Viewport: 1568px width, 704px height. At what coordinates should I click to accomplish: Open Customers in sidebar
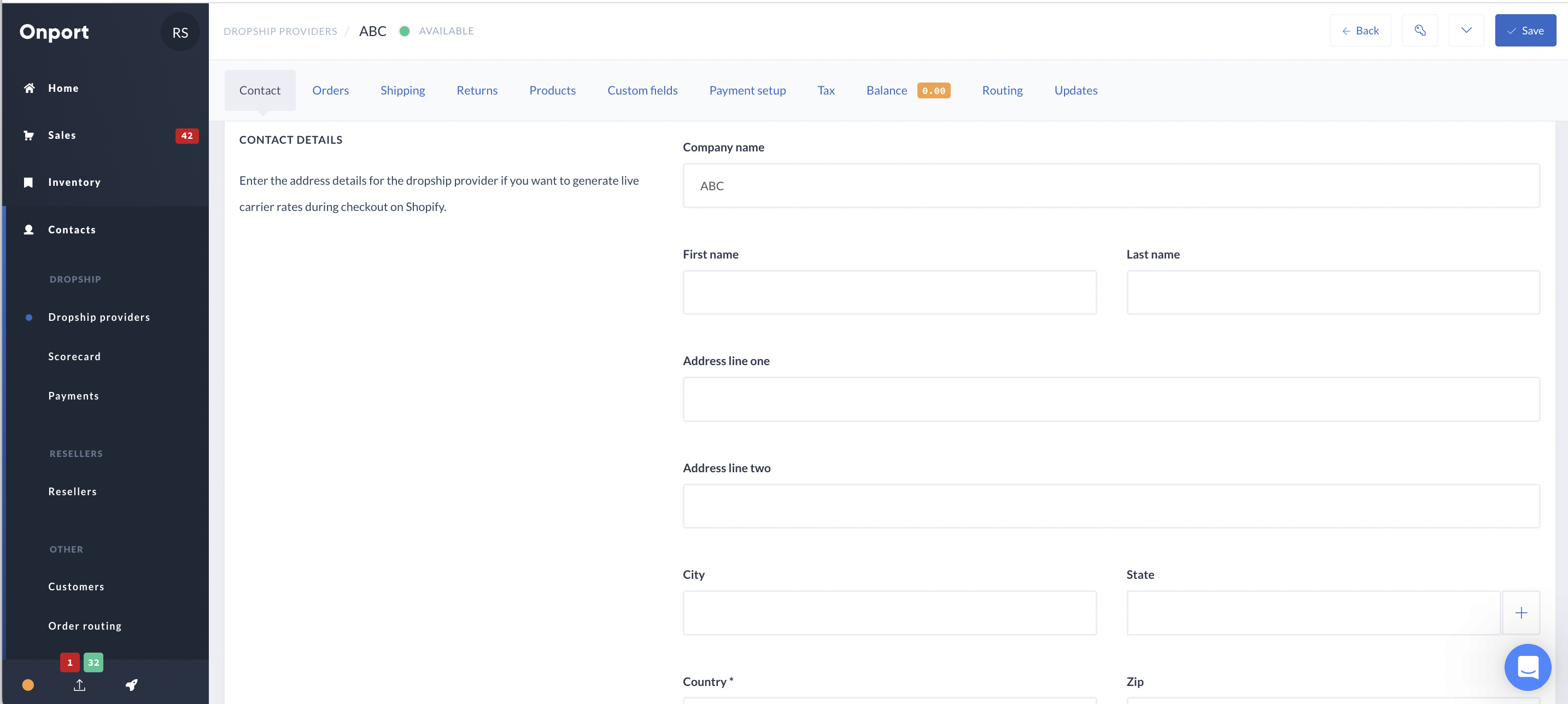pos(76,586)
